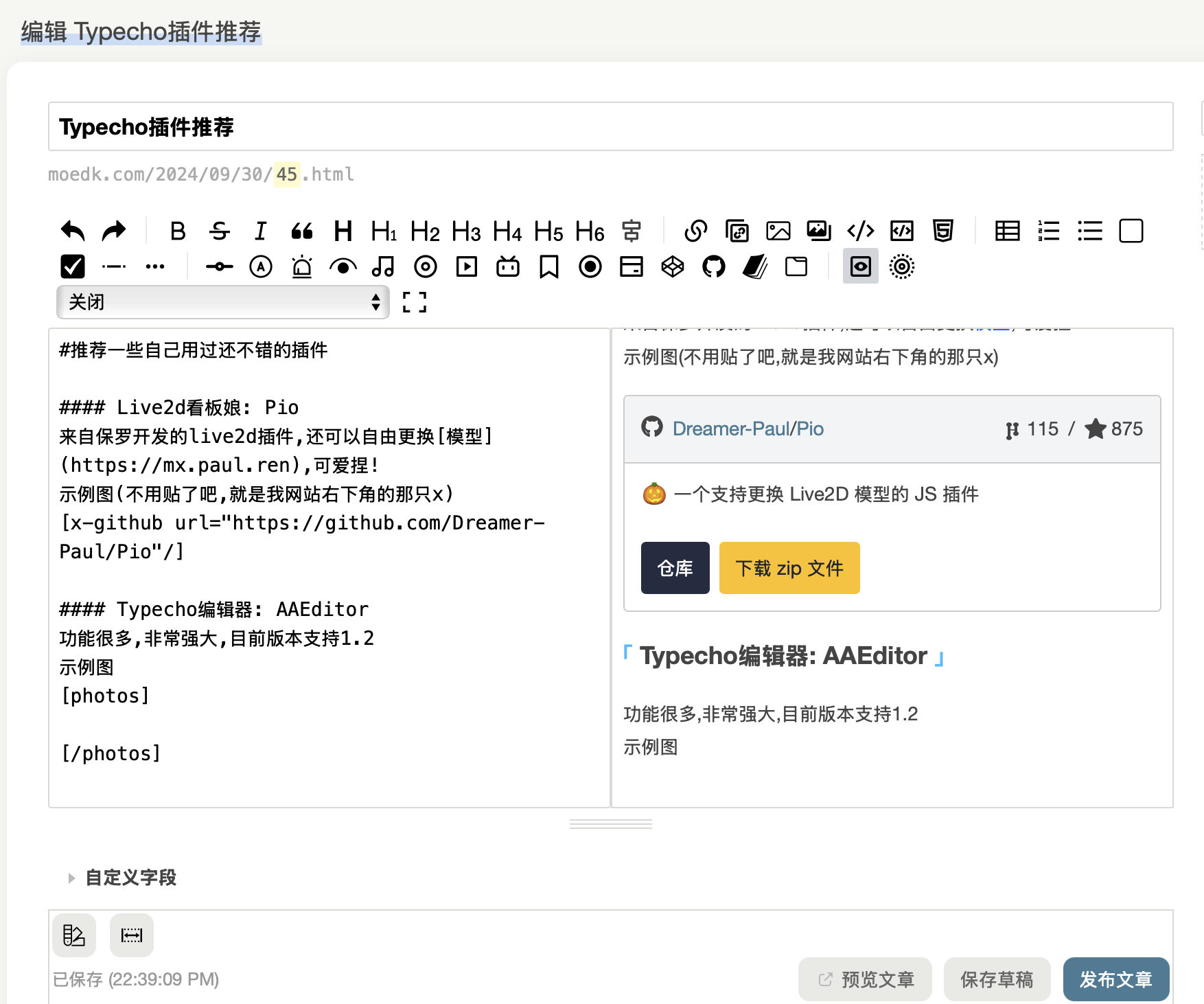Click the line-with-node separator icon

(x=220, y=266)
